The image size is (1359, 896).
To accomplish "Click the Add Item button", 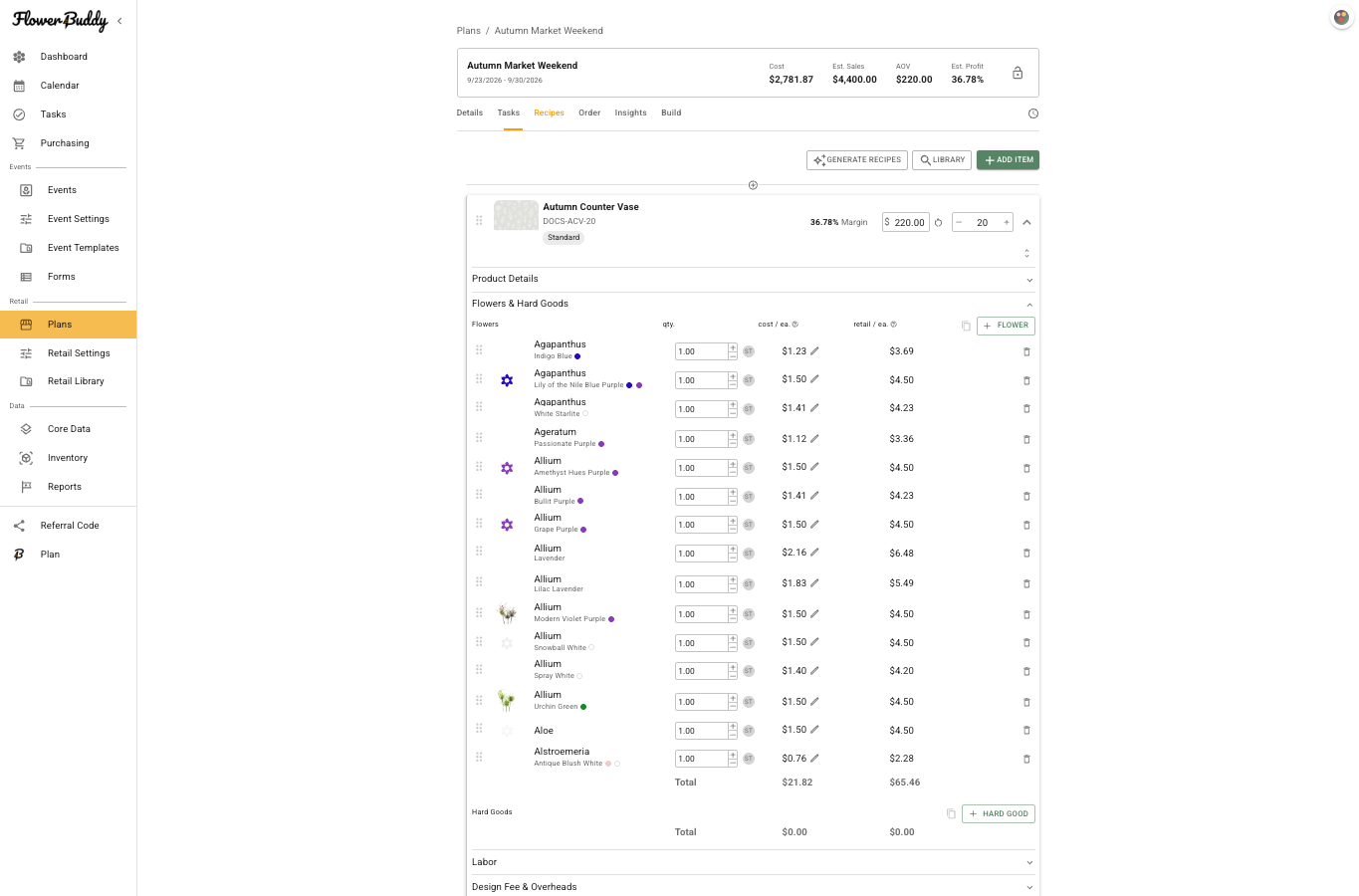I will [1008, 160].
